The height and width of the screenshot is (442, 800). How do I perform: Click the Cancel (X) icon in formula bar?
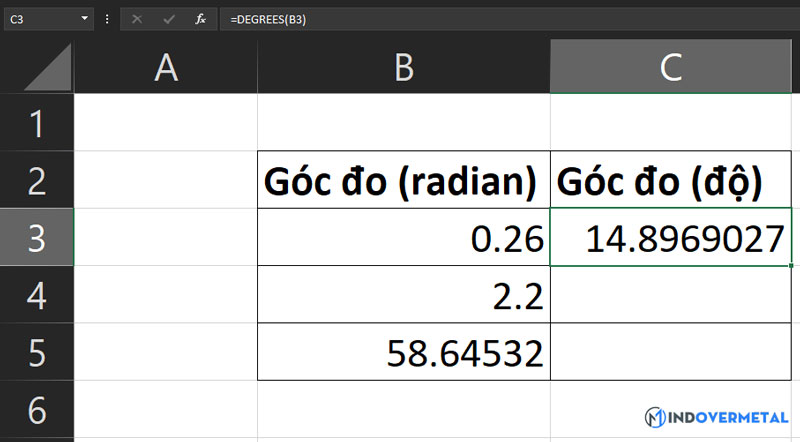pos(137,19)
